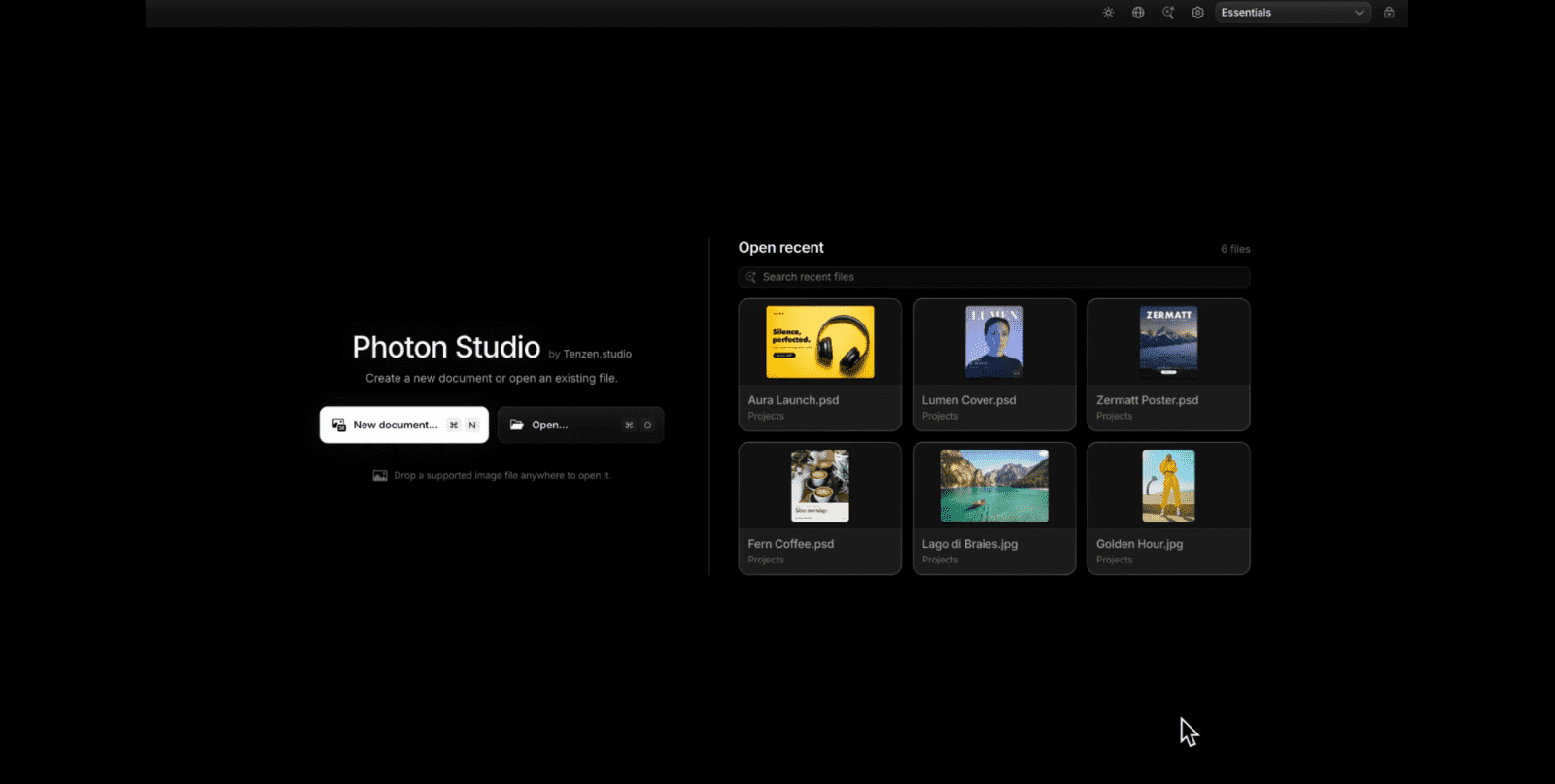Click the Open... button
1555x784 pixels.
coord(580,425)
